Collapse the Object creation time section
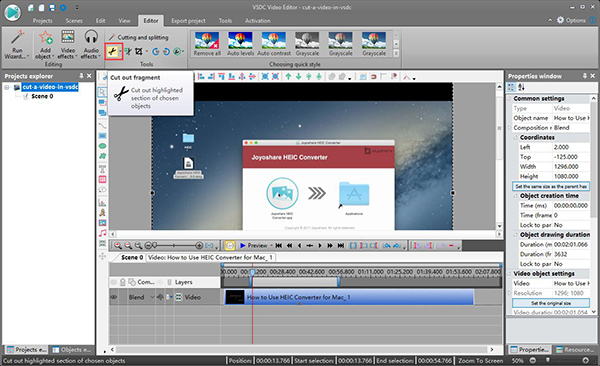 [515, 196]
